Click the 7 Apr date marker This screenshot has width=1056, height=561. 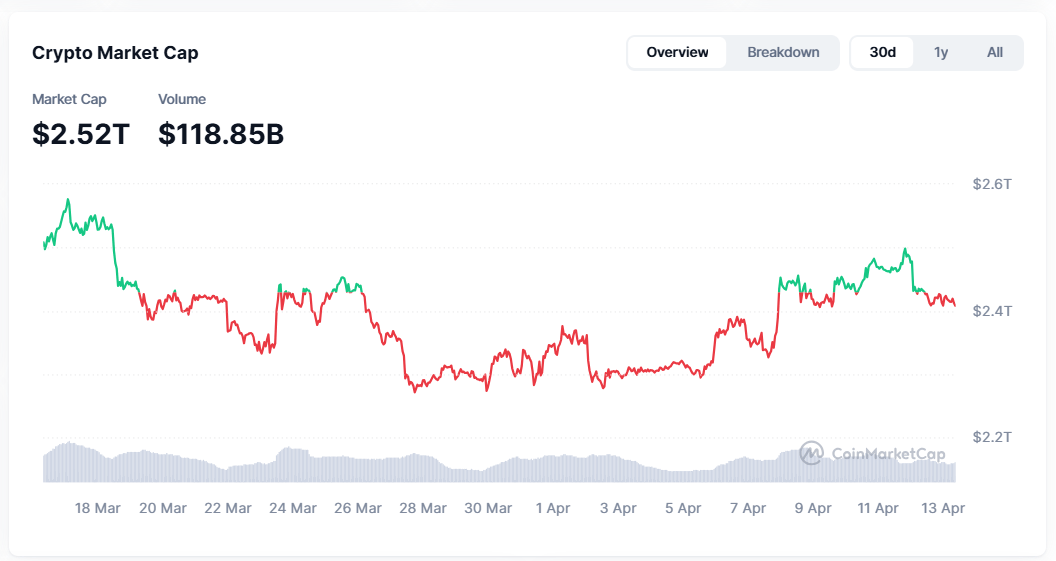(x=748, y=508)
